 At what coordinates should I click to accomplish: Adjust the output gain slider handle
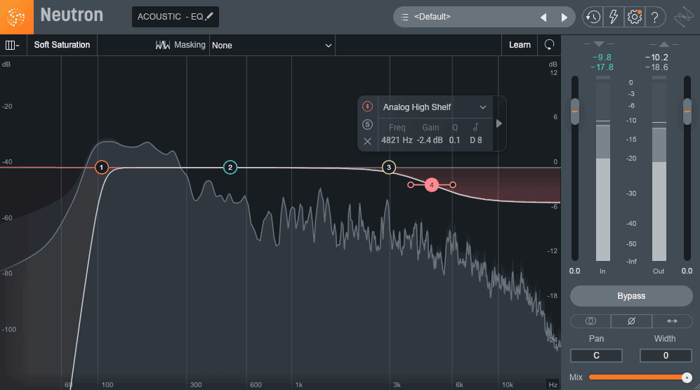tap(687, 112)
